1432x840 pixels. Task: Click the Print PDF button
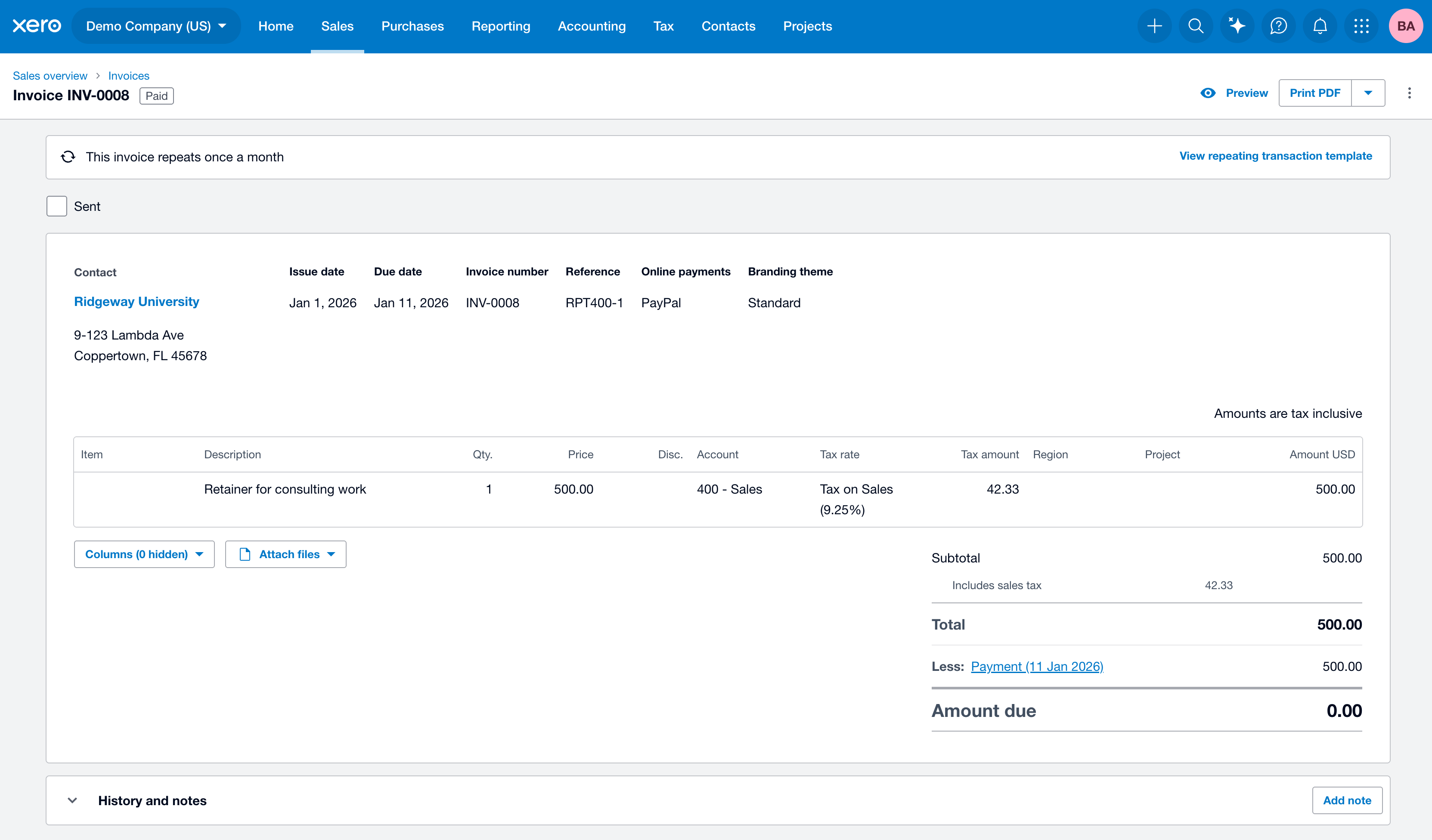point(1315,93)
